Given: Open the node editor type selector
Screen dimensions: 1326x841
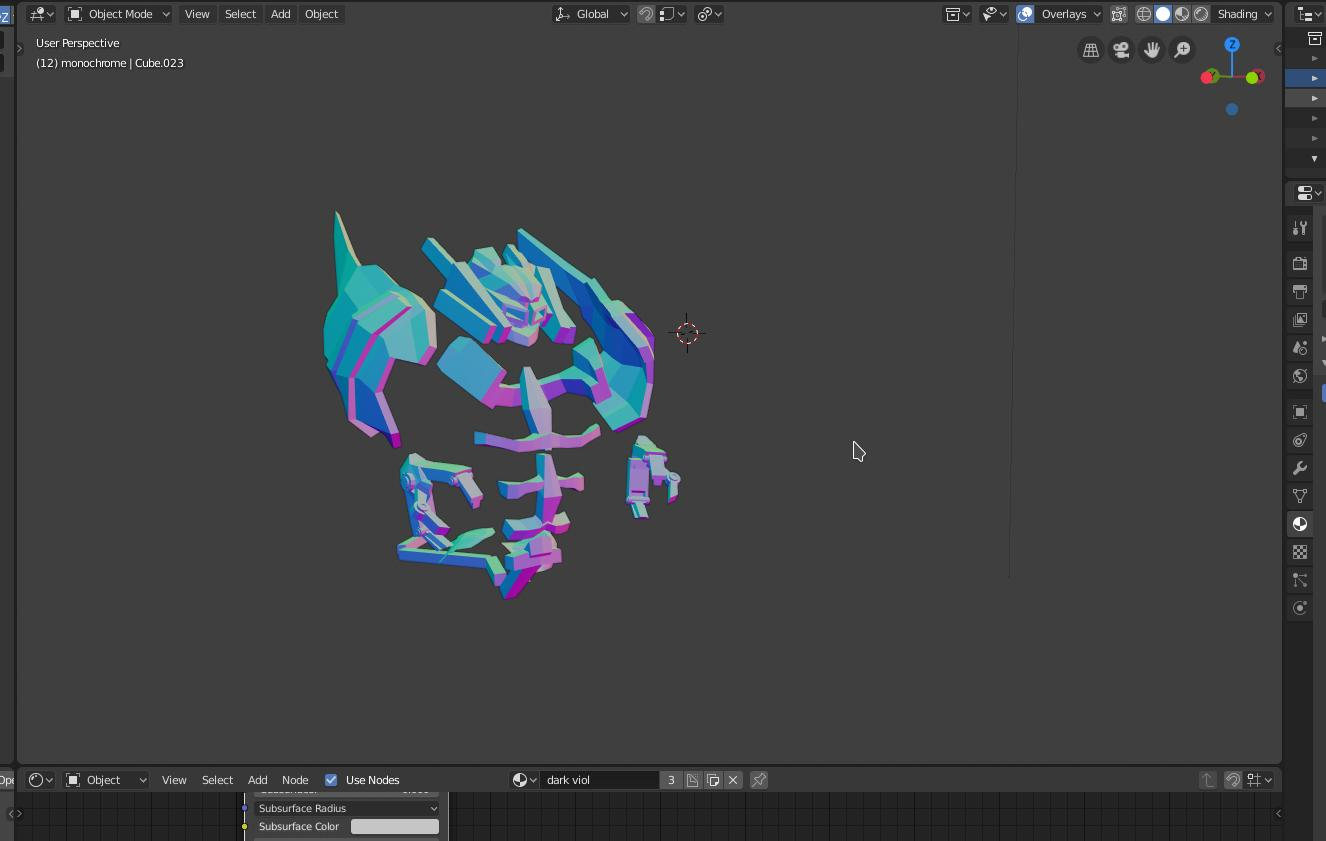Looking at the screenshot, I should point(41,780).
